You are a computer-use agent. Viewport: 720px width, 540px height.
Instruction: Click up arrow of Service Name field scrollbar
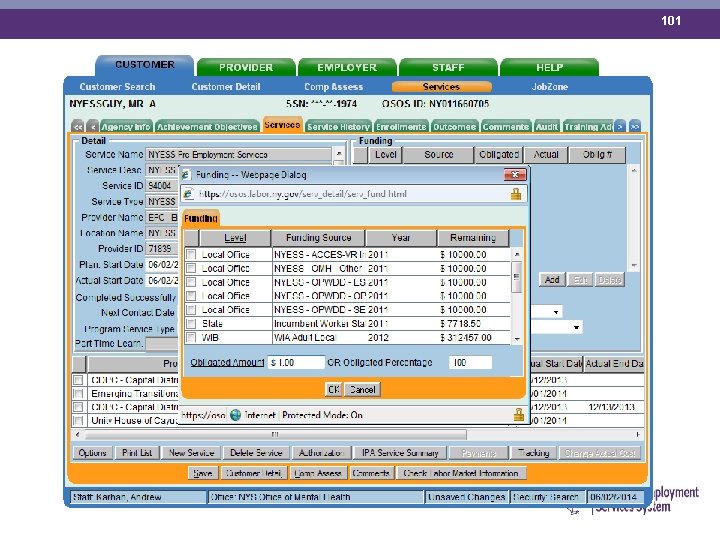[x=339, y=153]
